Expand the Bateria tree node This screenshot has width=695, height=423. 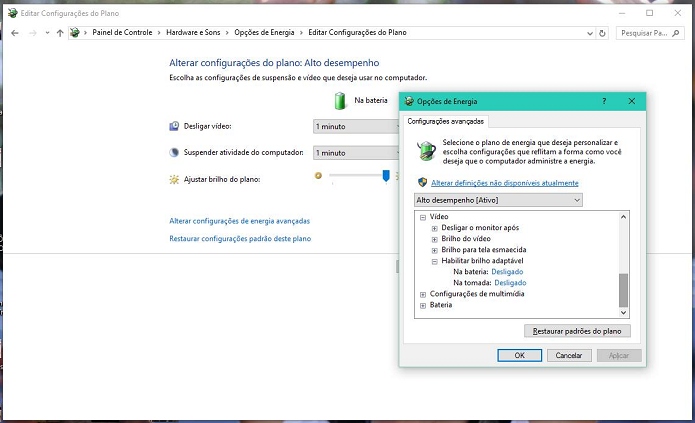pos(423,306)
